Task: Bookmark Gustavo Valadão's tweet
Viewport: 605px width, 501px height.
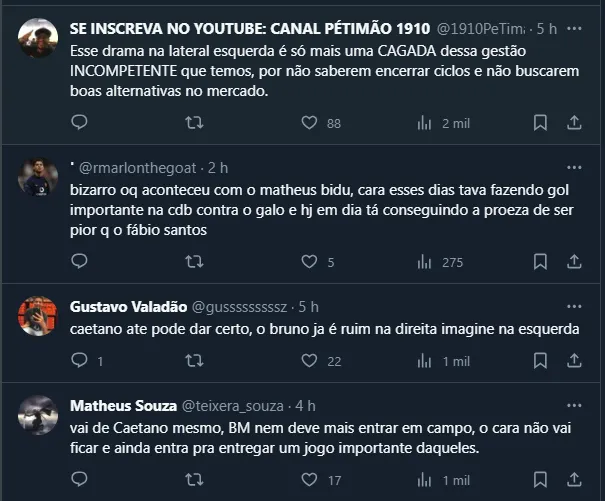Action: pos(540,360)
